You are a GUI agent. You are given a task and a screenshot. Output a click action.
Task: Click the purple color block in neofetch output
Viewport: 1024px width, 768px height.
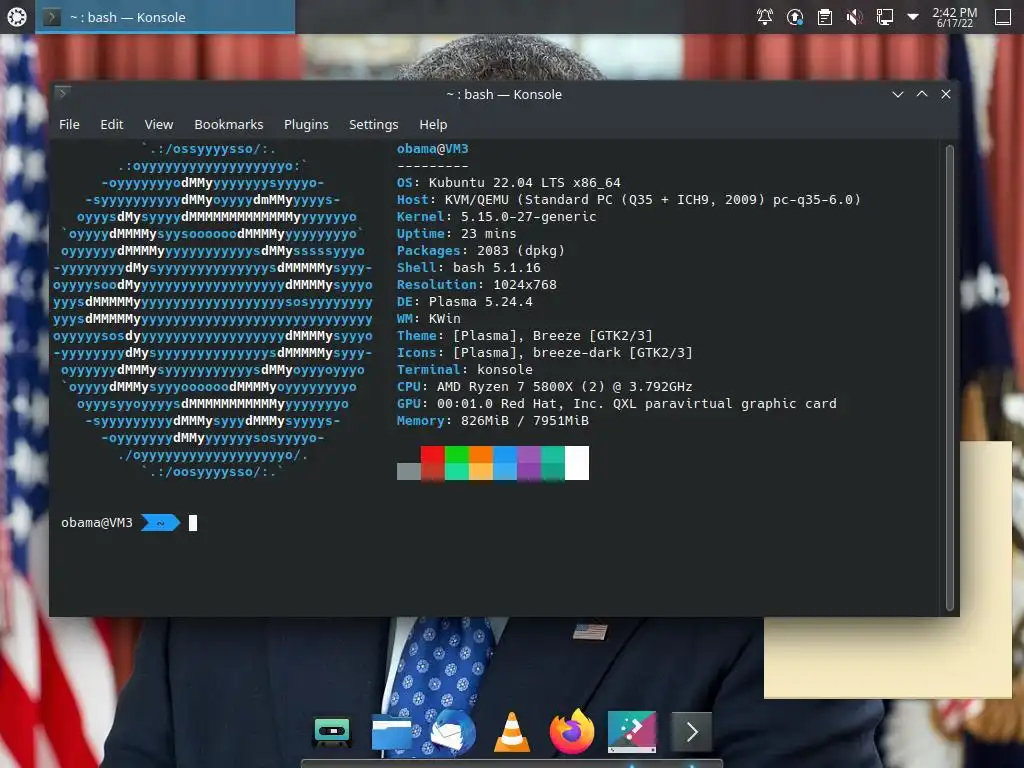tap(528, 463)
